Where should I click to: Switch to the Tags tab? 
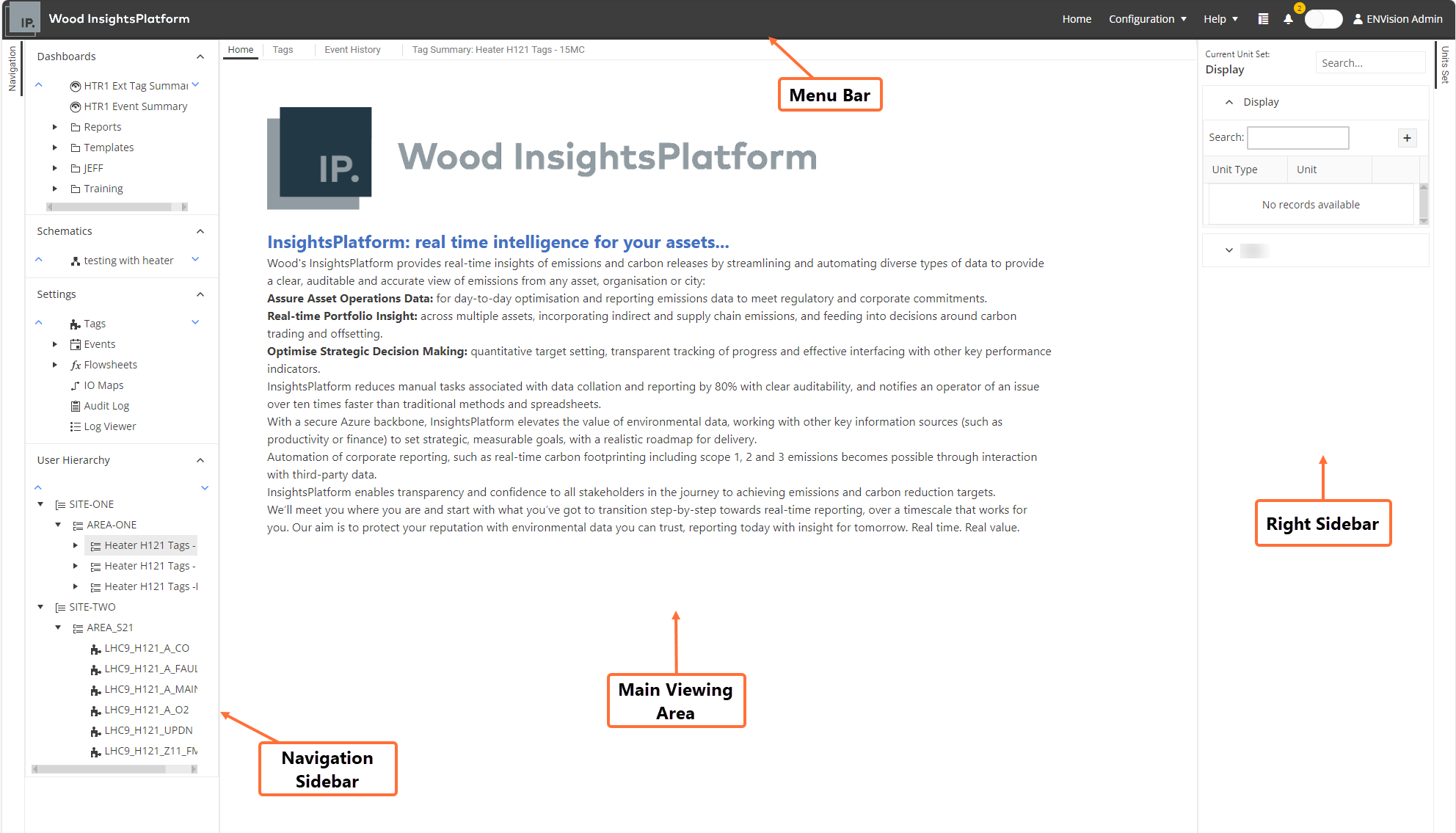(283, 50)
